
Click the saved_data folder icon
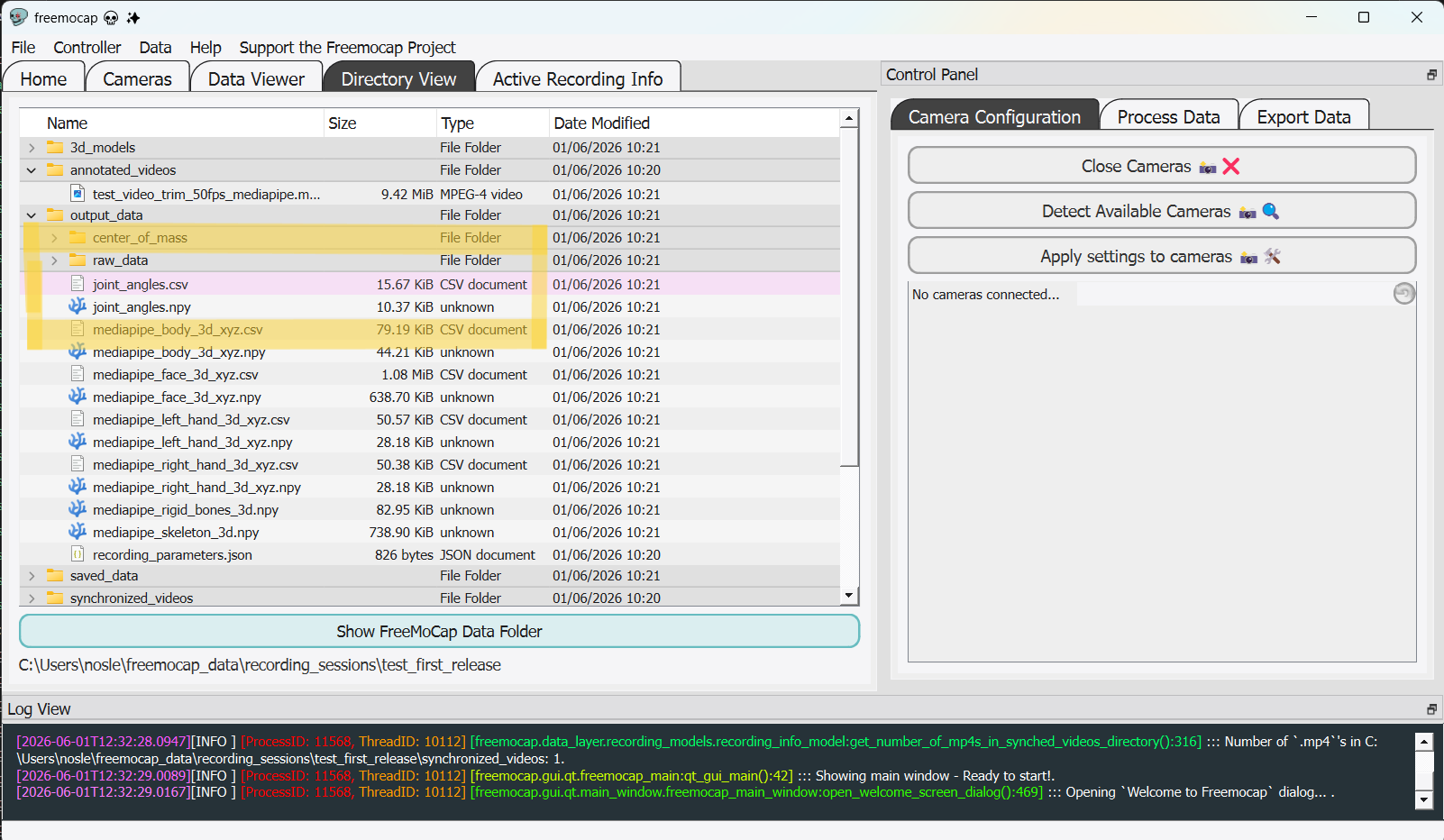click(x=55, y=575)
